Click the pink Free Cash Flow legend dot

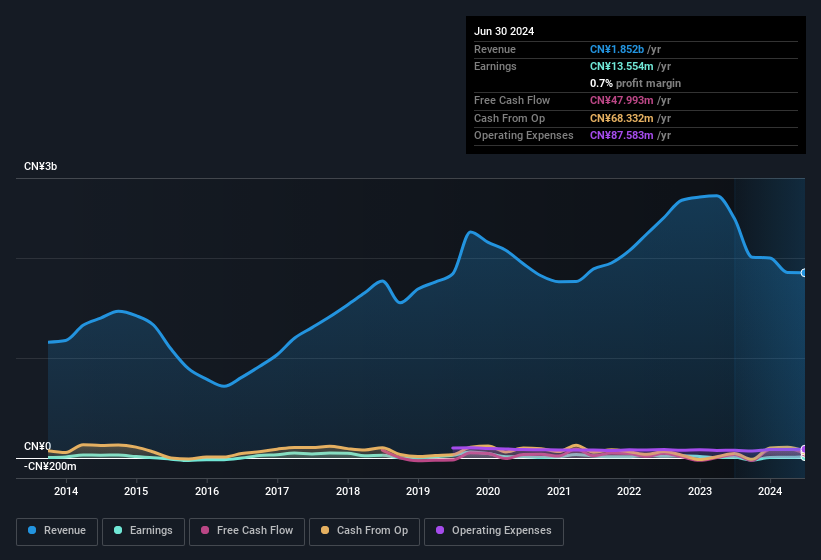[205, 530]
